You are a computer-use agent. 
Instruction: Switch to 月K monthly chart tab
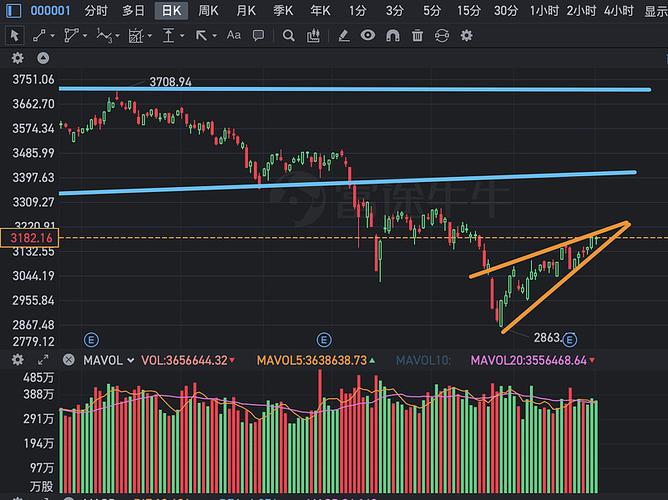(246, 11)
